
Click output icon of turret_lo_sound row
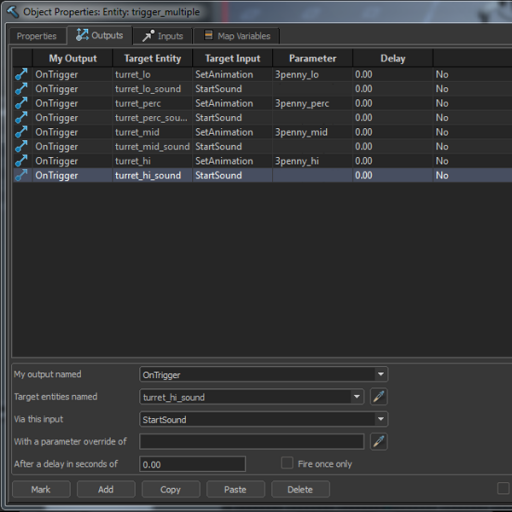21,89
